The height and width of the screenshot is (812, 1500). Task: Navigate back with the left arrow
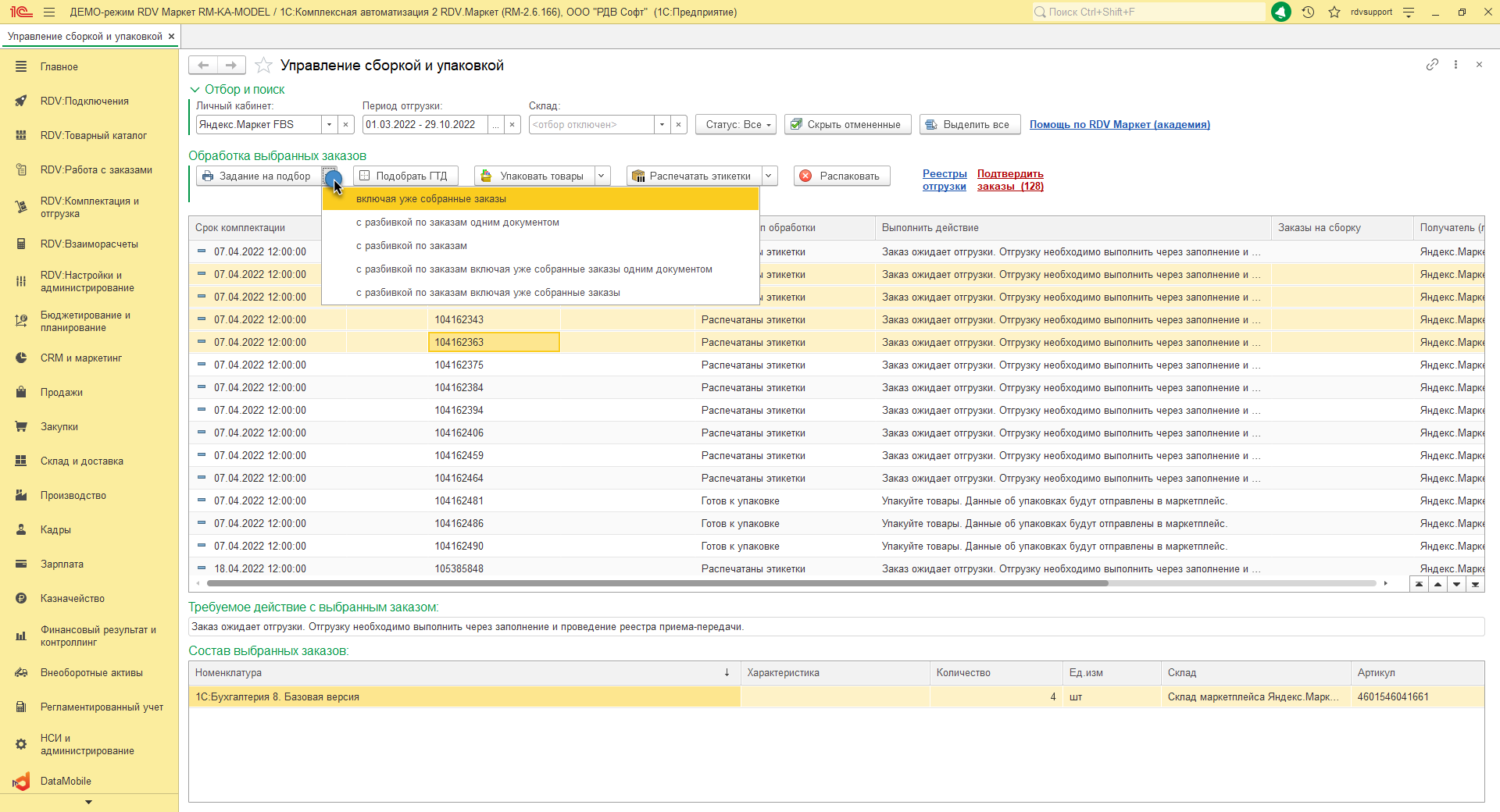pos(203,66)
